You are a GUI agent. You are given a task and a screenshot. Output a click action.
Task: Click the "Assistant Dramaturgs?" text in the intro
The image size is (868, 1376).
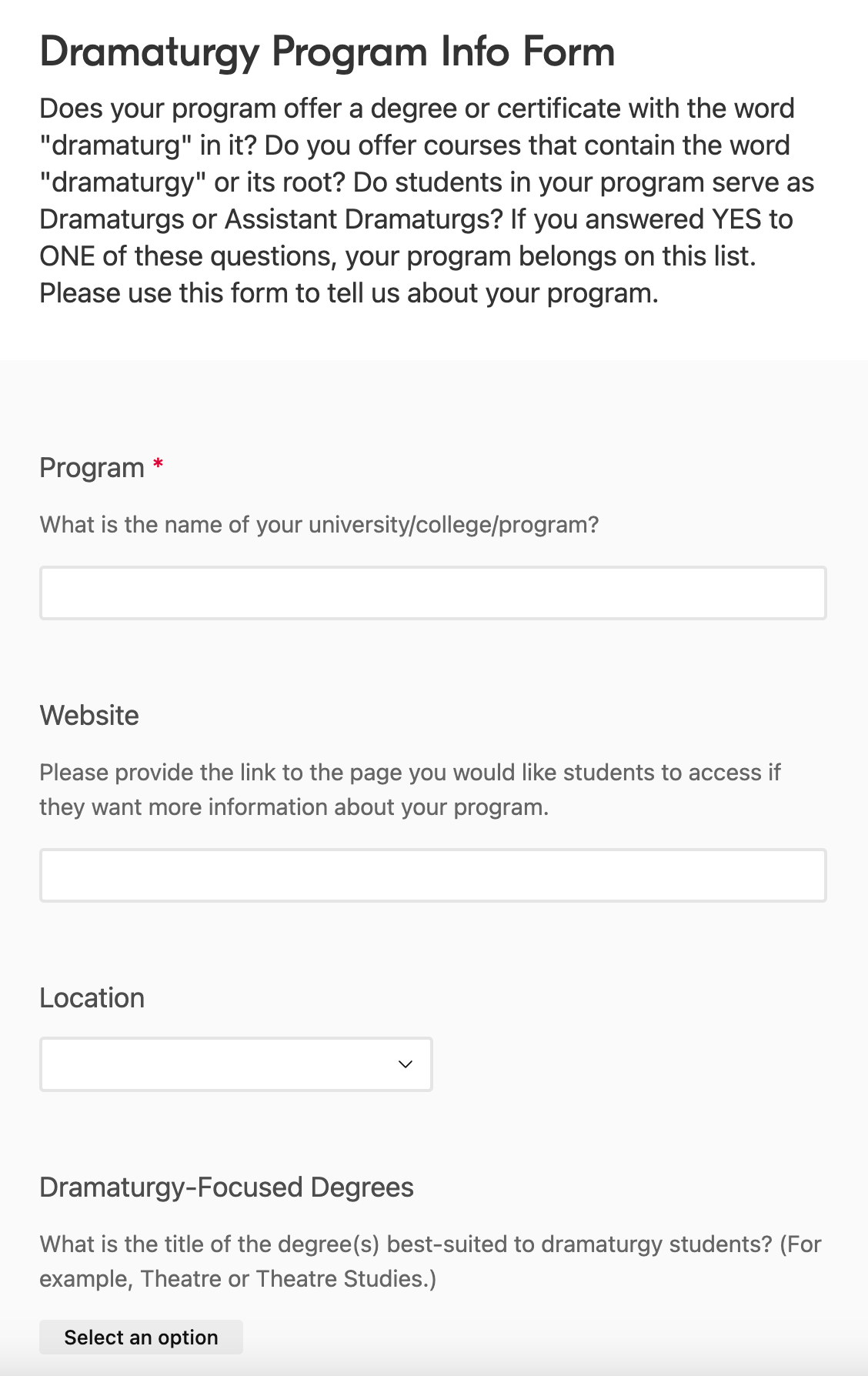363,219
